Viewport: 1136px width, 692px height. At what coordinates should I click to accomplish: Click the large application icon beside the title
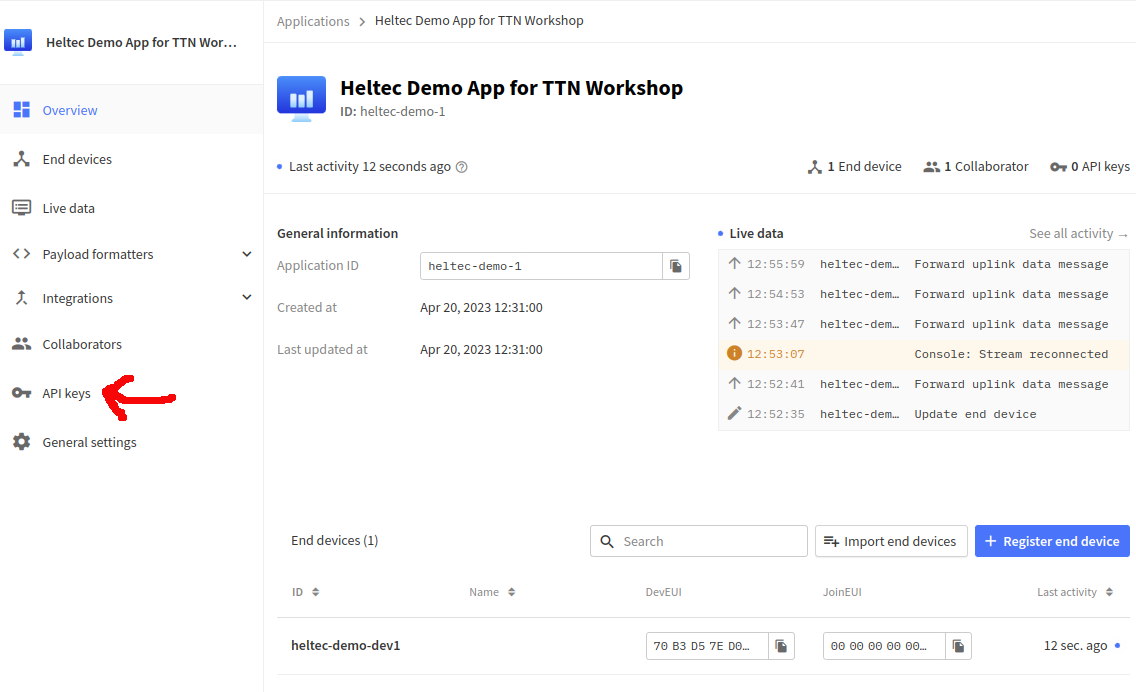point(301,99)
